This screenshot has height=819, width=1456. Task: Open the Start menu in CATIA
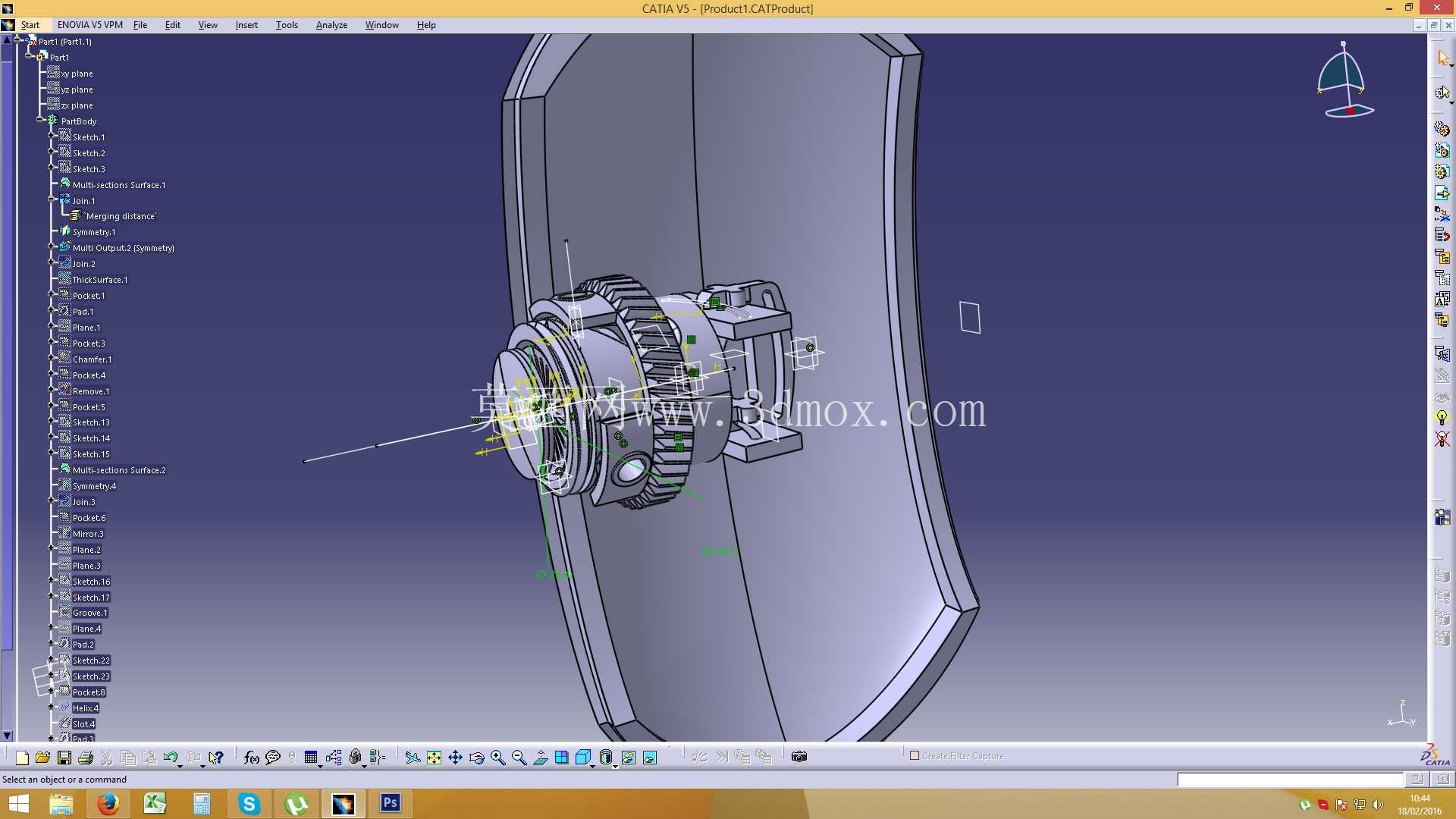[30, 25]
